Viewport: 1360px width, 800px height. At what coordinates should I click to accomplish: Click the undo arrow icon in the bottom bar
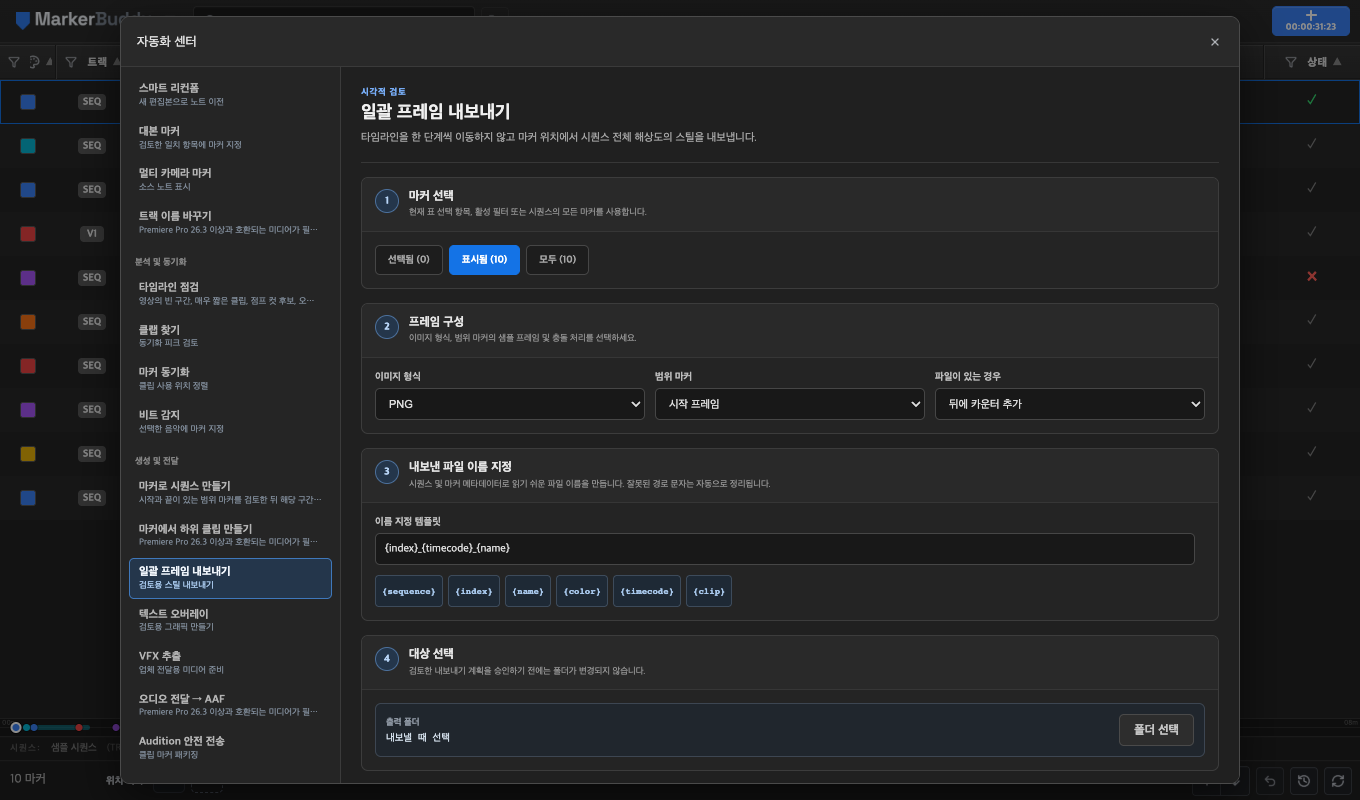[1270, 780]
